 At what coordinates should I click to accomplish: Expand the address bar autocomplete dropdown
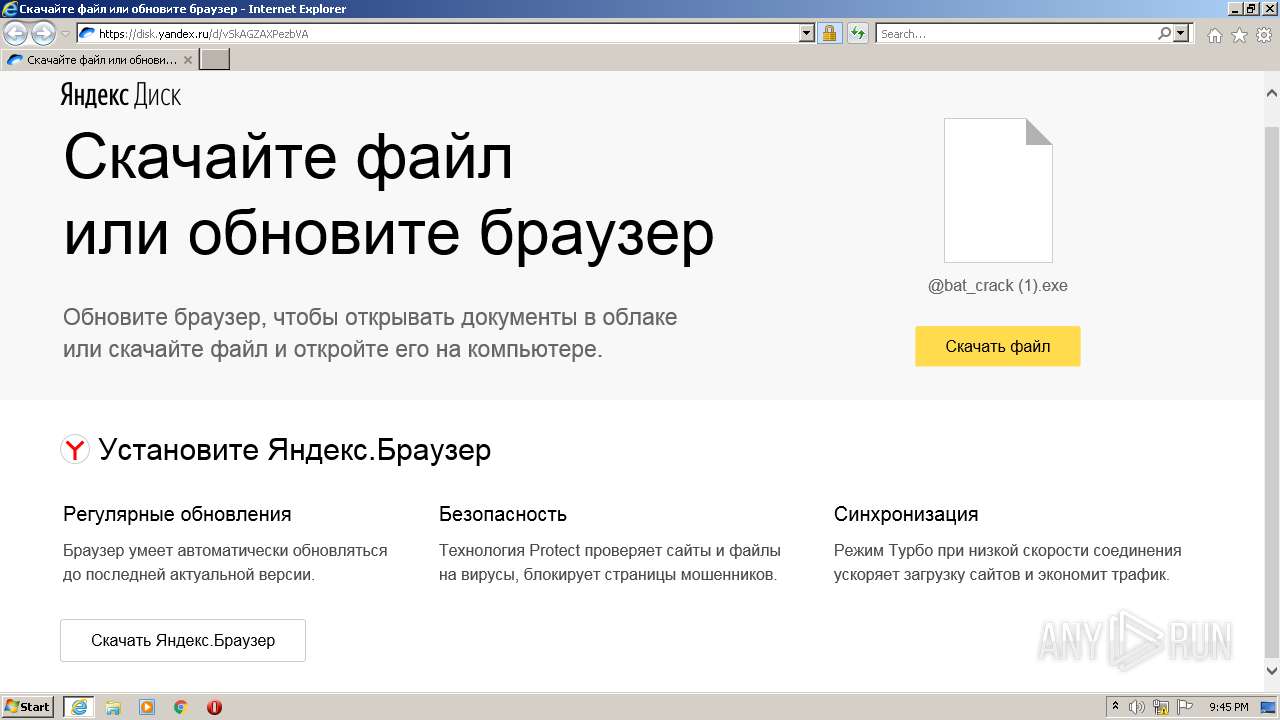(808, 33)
